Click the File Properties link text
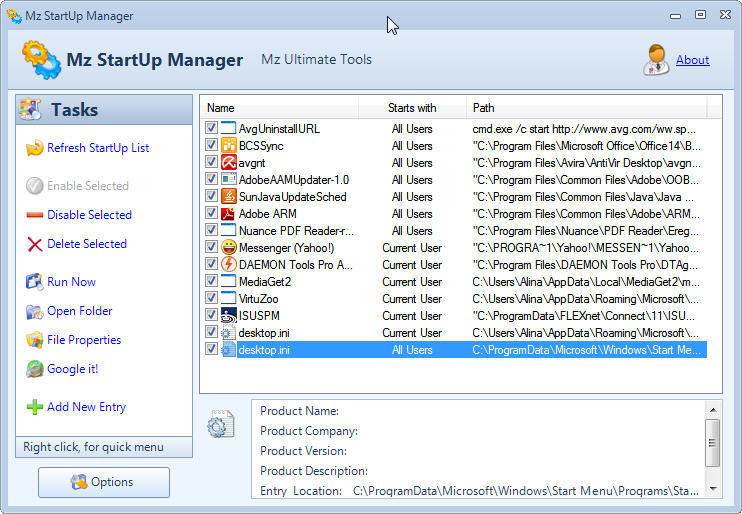Image resolution: width=742 pixels, height=514 pixels. coord(84,340)
